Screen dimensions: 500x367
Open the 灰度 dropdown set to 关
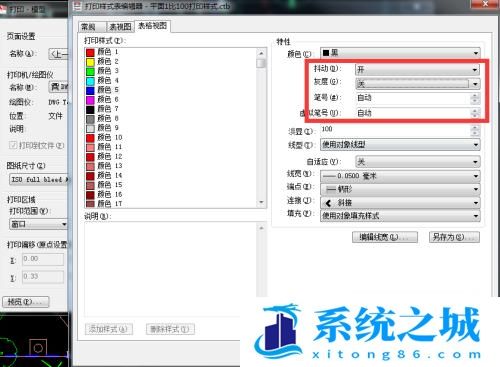point(417,84)
